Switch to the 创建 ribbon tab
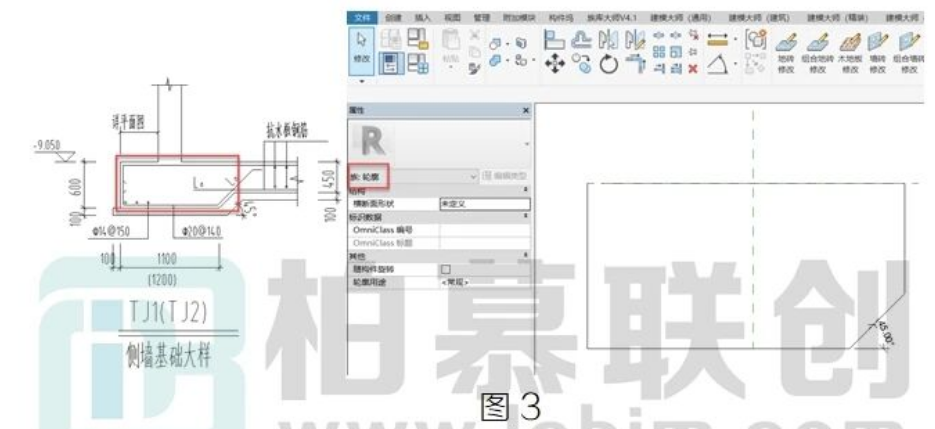935x429 pixels. (393, 18)
